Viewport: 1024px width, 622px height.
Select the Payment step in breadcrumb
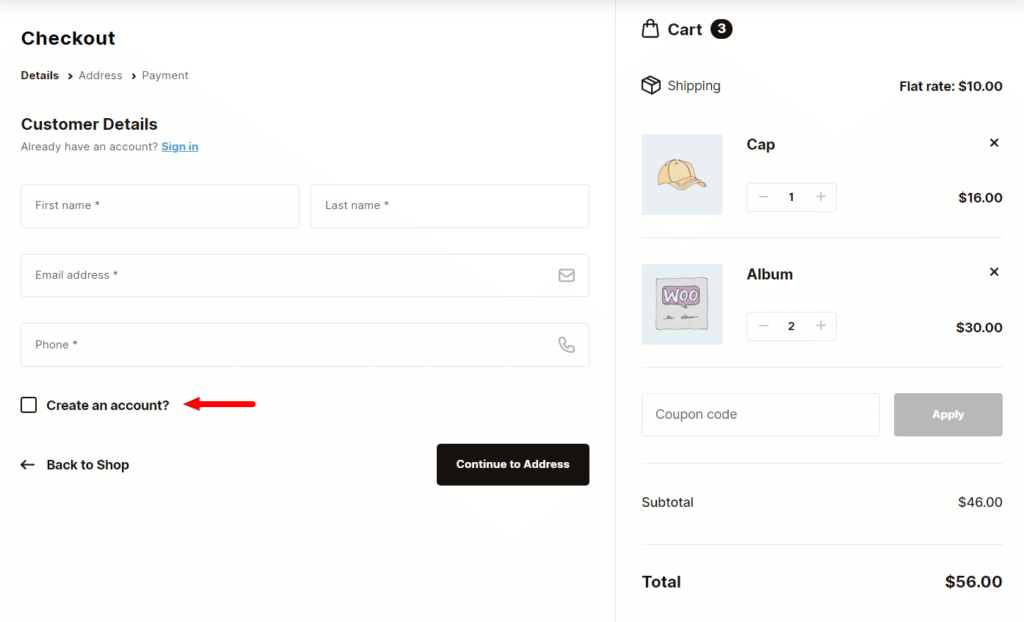tap(164, 75)
